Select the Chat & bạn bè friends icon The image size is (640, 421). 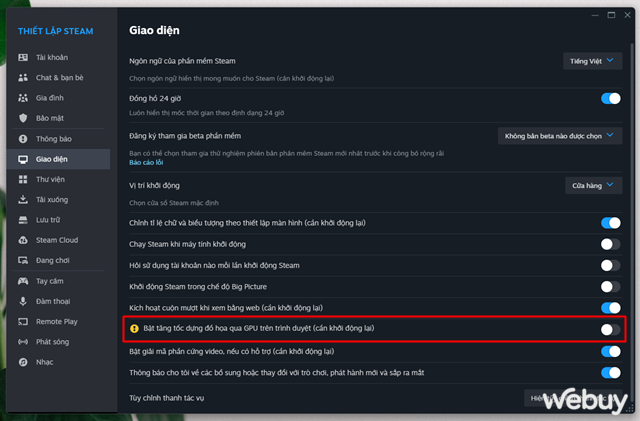(23, 78)
